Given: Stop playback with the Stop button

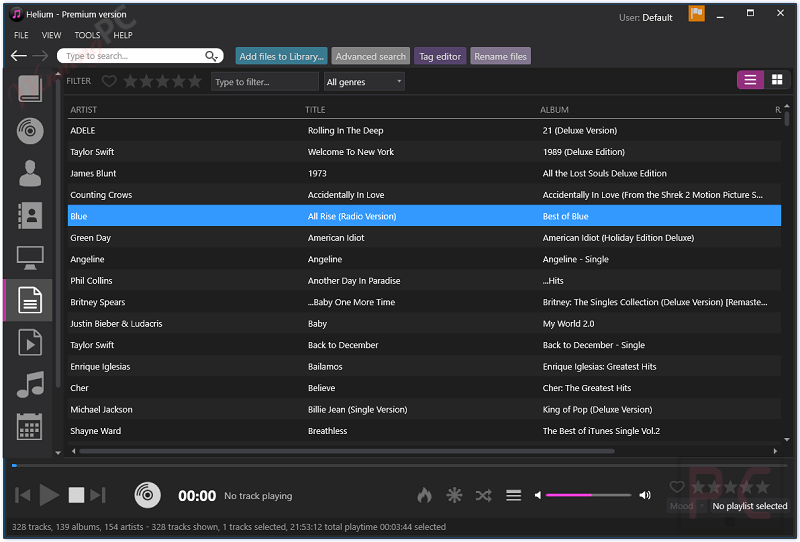Looking at the screenshot, I should [x=76, y=495].
